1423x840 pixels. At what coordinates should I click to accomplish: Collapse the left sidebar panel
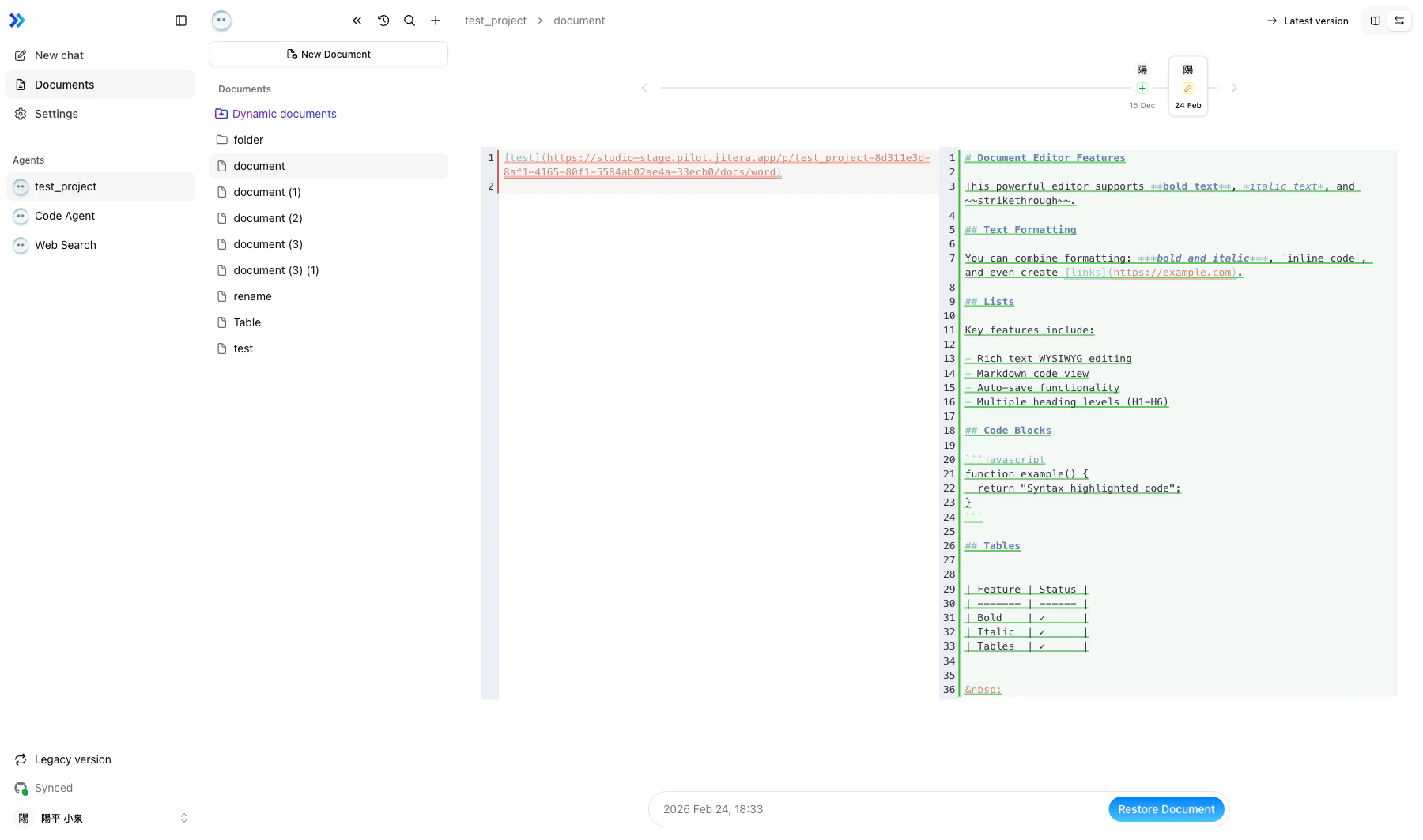181,21
